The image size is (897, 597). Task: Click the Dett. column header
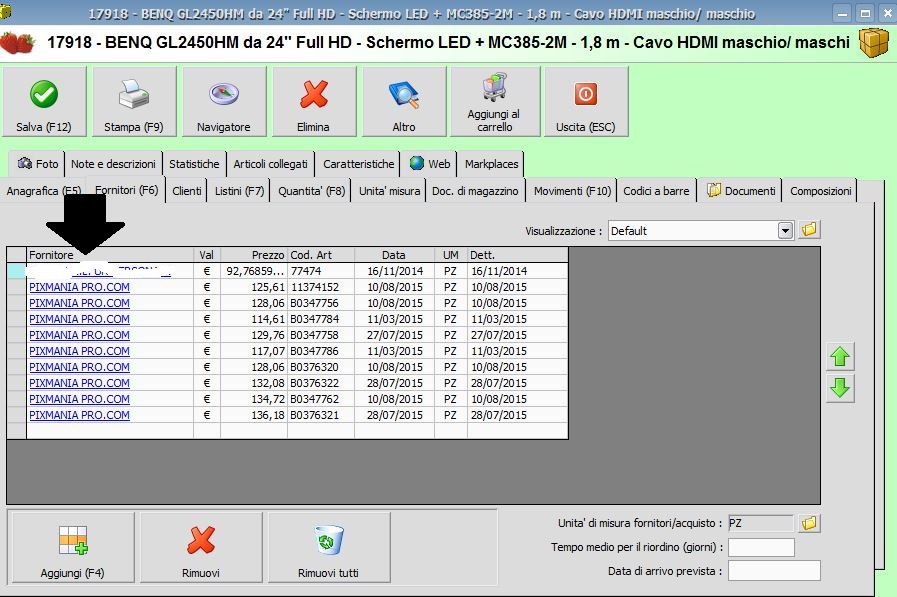point(518,255)
